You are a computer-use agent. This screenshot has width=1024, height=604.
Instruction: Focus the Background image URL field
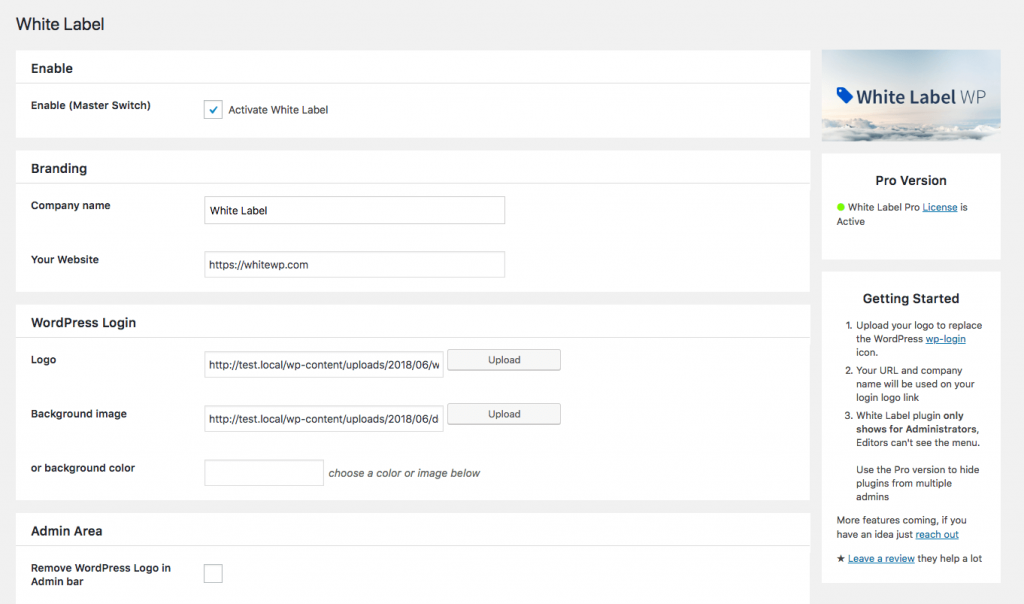(324, 419)
